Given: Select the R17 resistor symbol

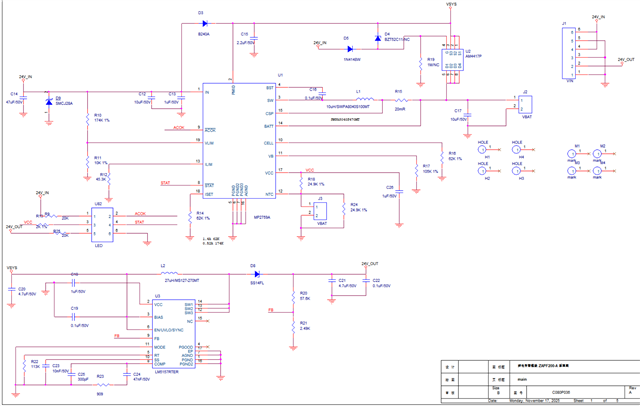Looking at the screenshot, I should [x=416, y=170].
